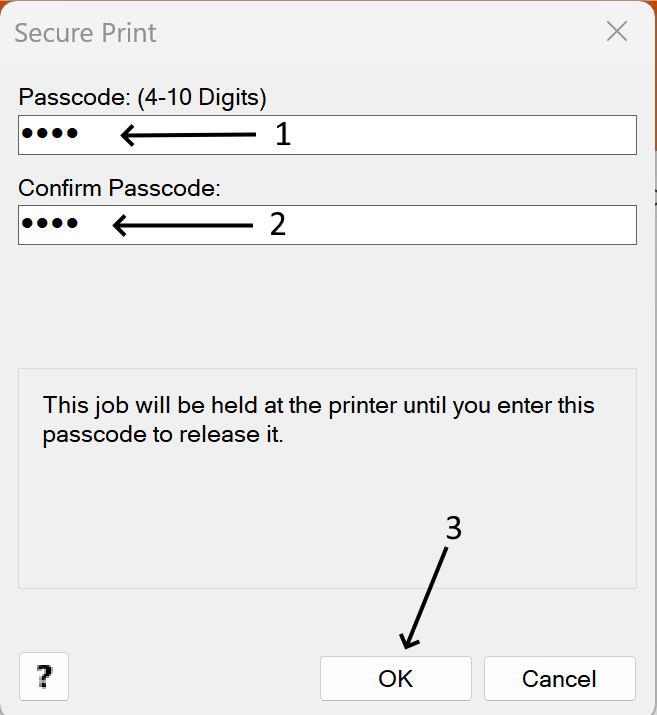Click the masked dots in Confirm Passcode field
This screenshot has height=715, width=657.
pos(50,224)
